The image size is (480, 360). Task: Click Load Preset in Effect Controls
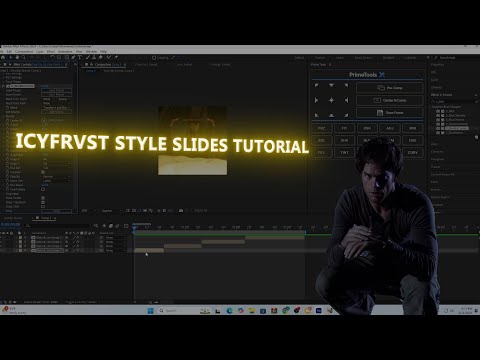point(56,90)
